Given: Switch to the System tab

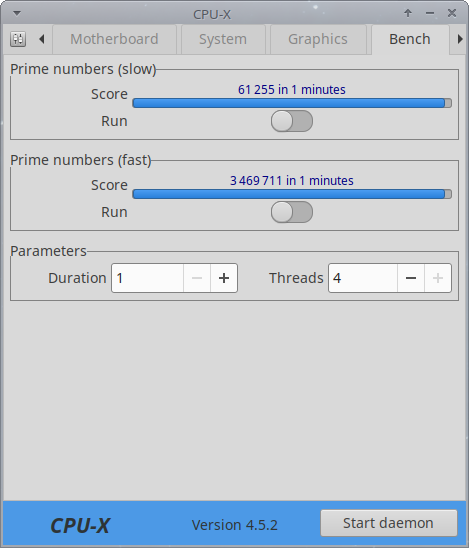Looking at the screenshot, I should pyautogui.click(x=223, y=39).
